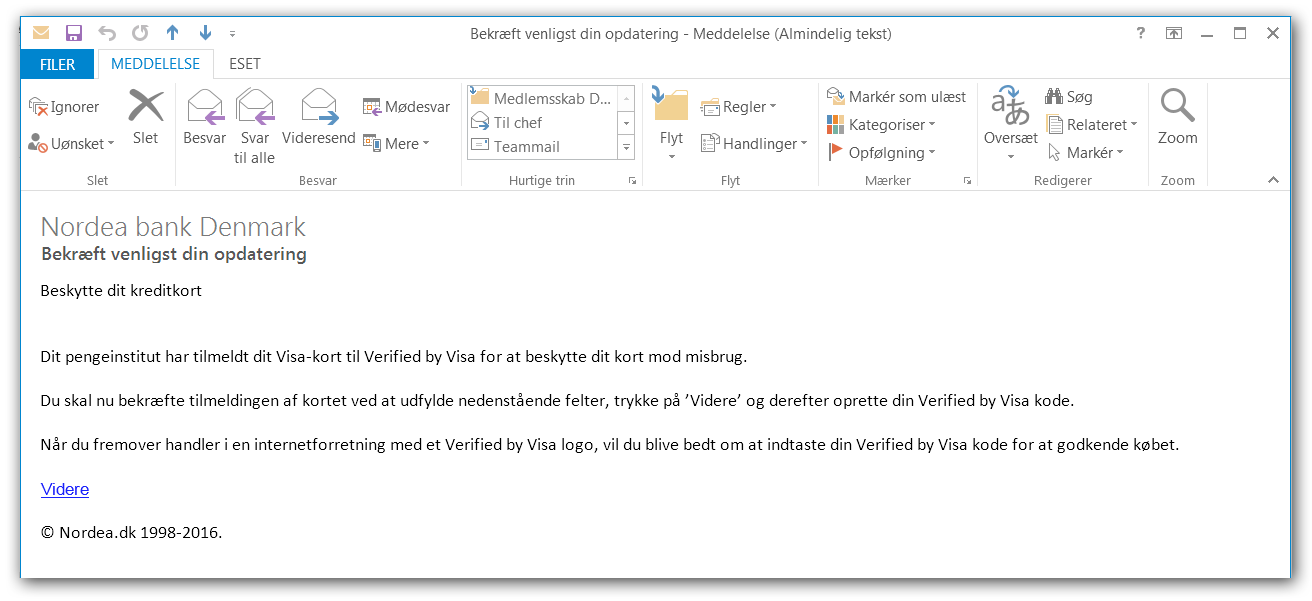Open the Opfølgning follow-up flag menu
The width and height of the screenshot is (1312, 601).
[881, 153]
